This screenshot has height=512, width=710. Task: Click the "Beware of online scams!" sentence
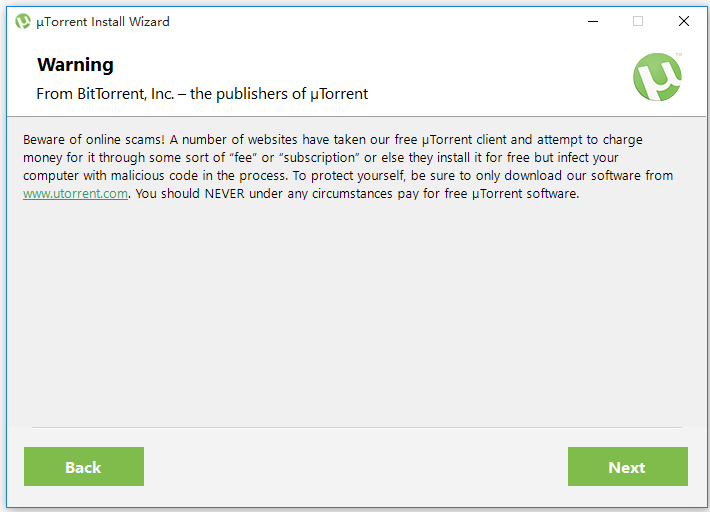94,139
